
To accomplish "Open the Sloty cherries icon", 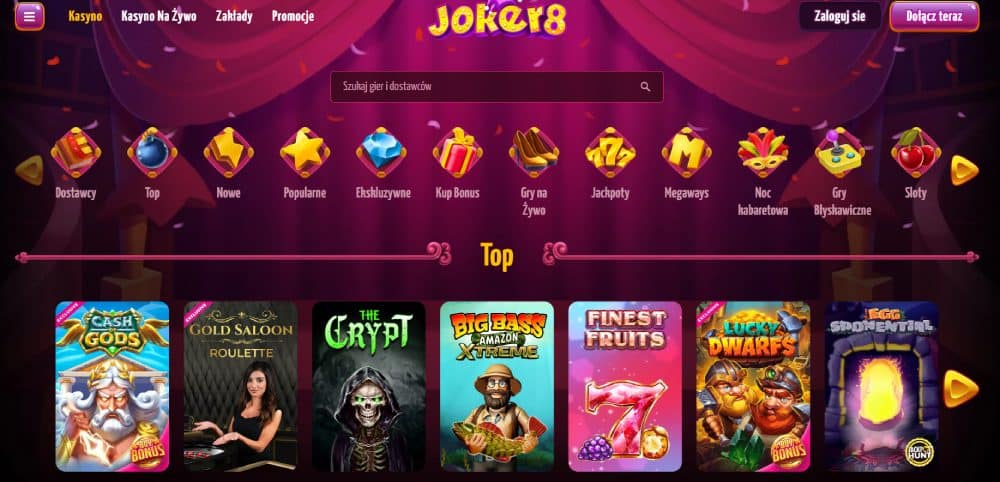I will tap(916, 152).
